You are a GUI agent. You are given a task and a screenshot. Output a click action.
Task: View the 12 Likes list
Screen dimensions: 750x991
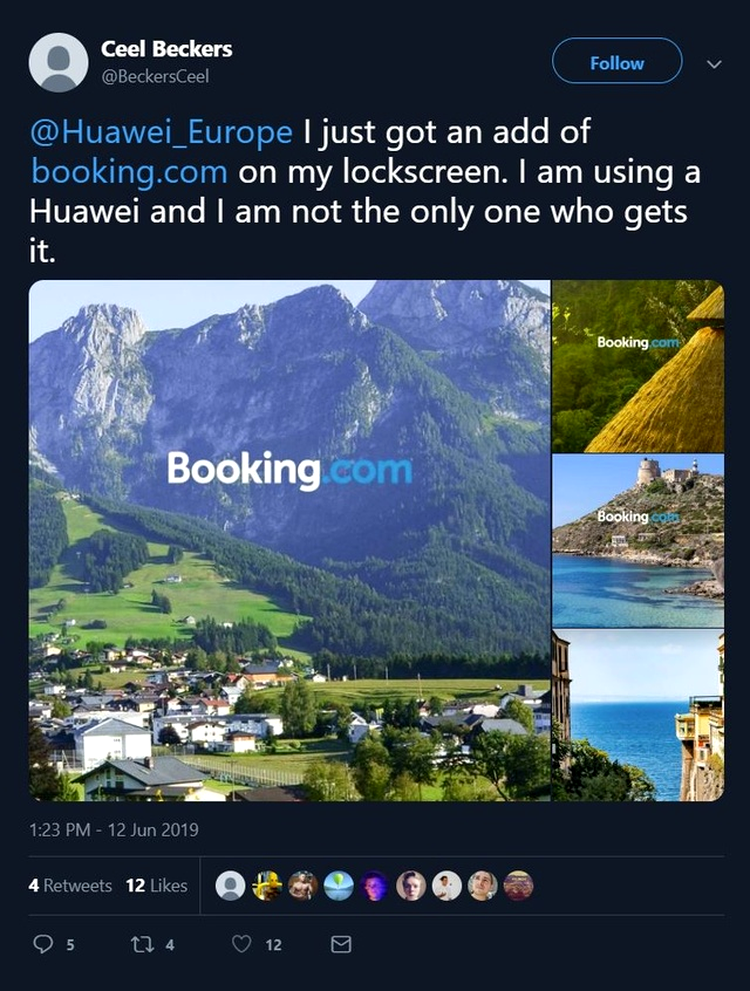coord(156,885)
